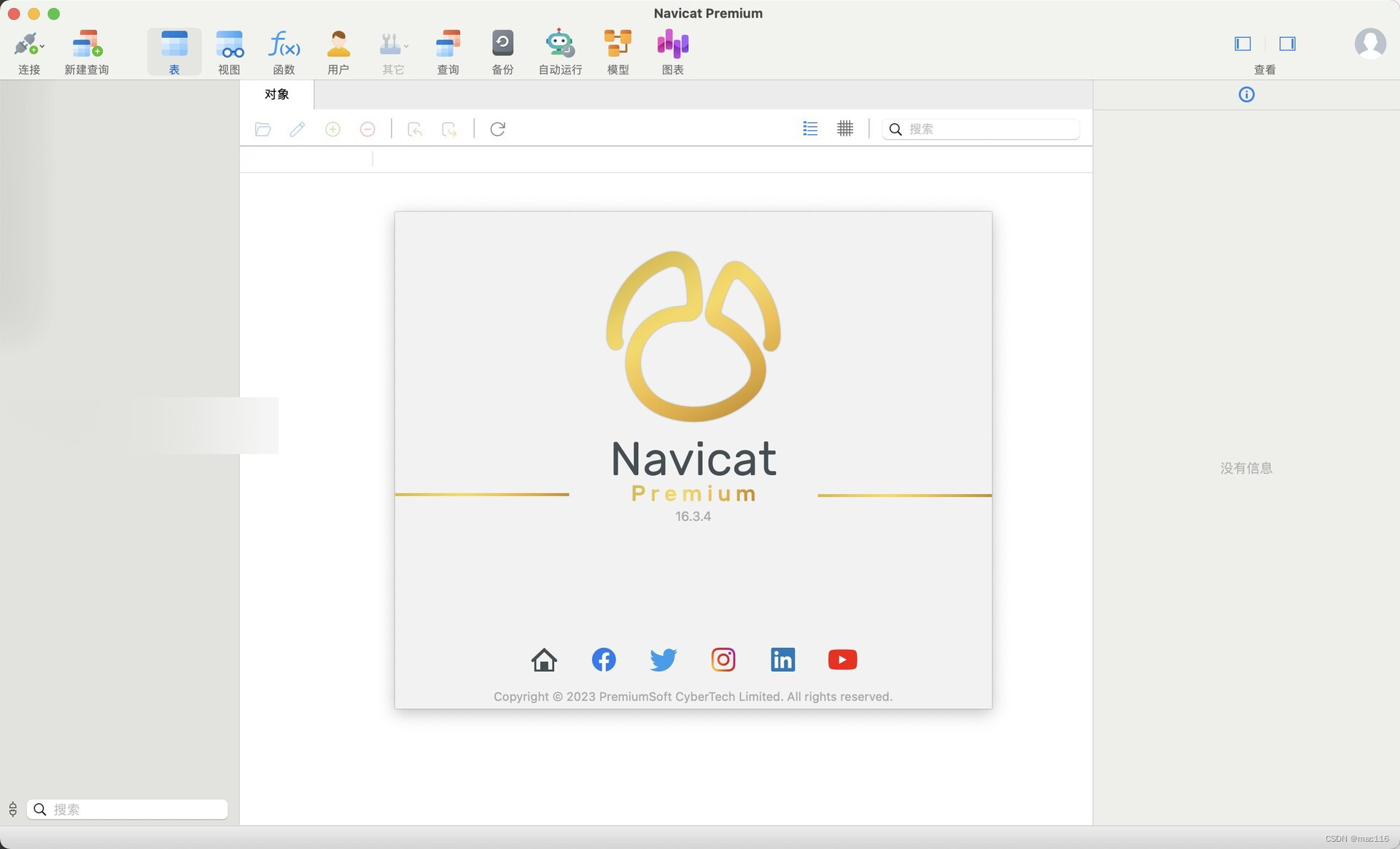Open the 备份 backup section

pos(502,52)
